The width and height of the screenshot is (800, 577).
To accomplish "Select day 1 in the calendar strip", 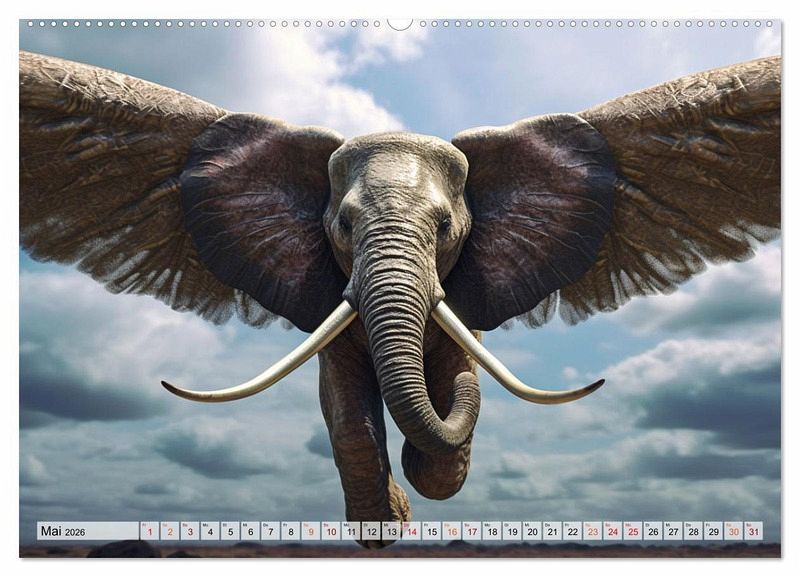I will tap(149, 531).
